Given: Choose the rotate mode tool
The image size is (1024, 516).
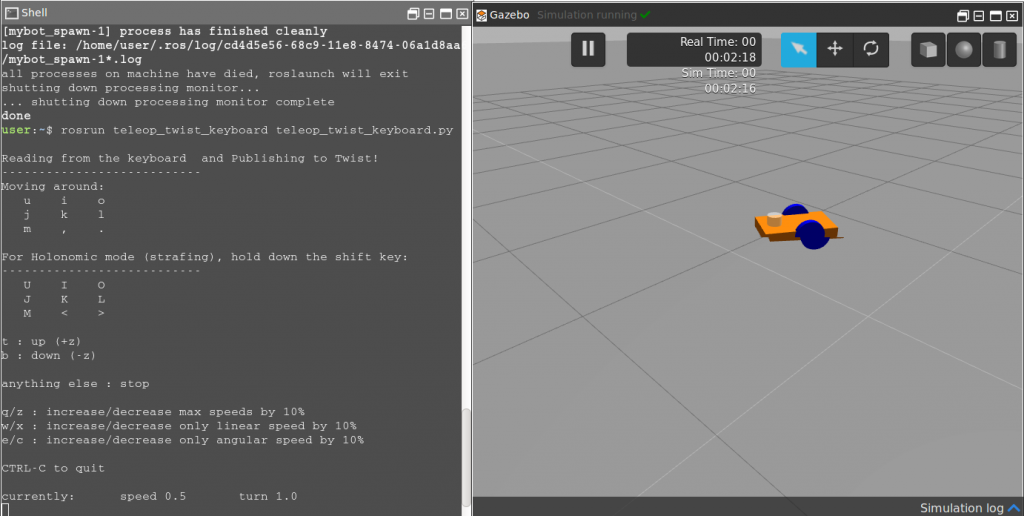Looking at the screenshot, I should tap(871, 50).
